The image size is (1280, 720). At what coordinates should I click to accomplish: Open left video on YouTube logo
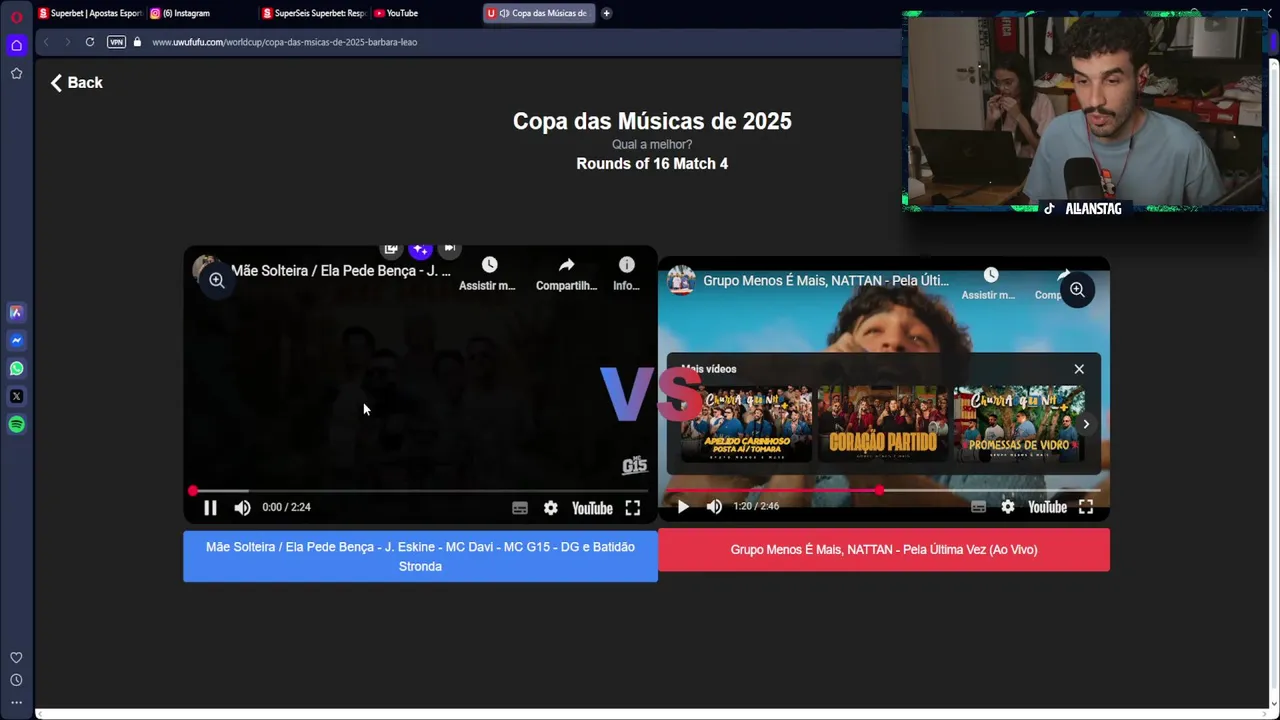click(592, 508)
